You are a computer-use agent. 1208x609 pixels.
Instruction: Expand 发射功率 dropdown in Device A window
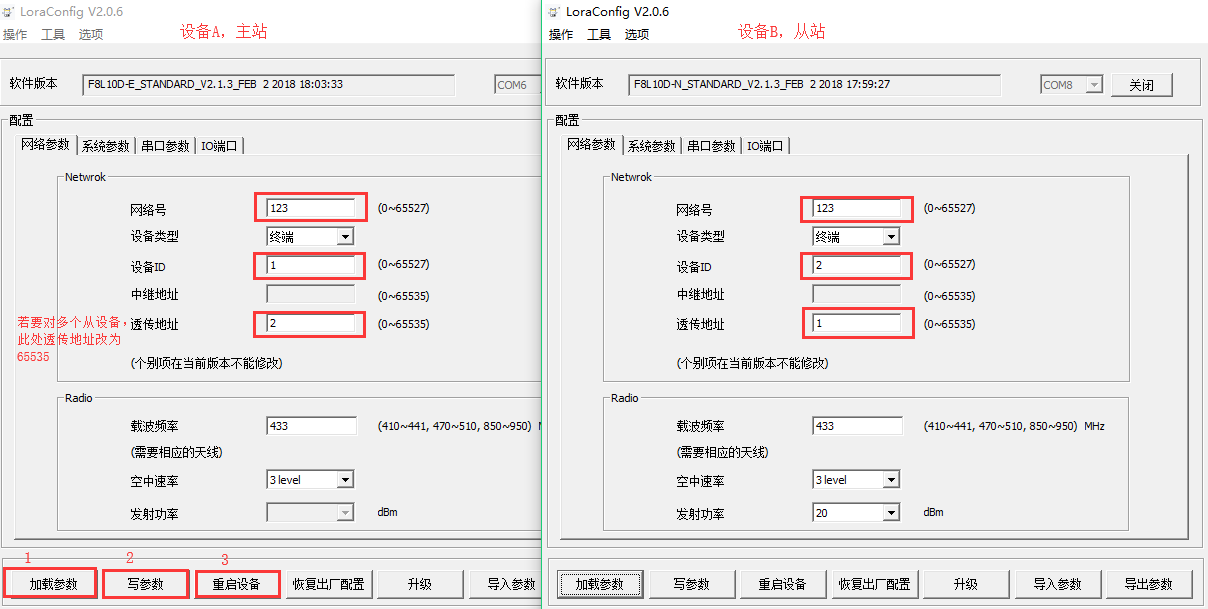coord(345,513)
